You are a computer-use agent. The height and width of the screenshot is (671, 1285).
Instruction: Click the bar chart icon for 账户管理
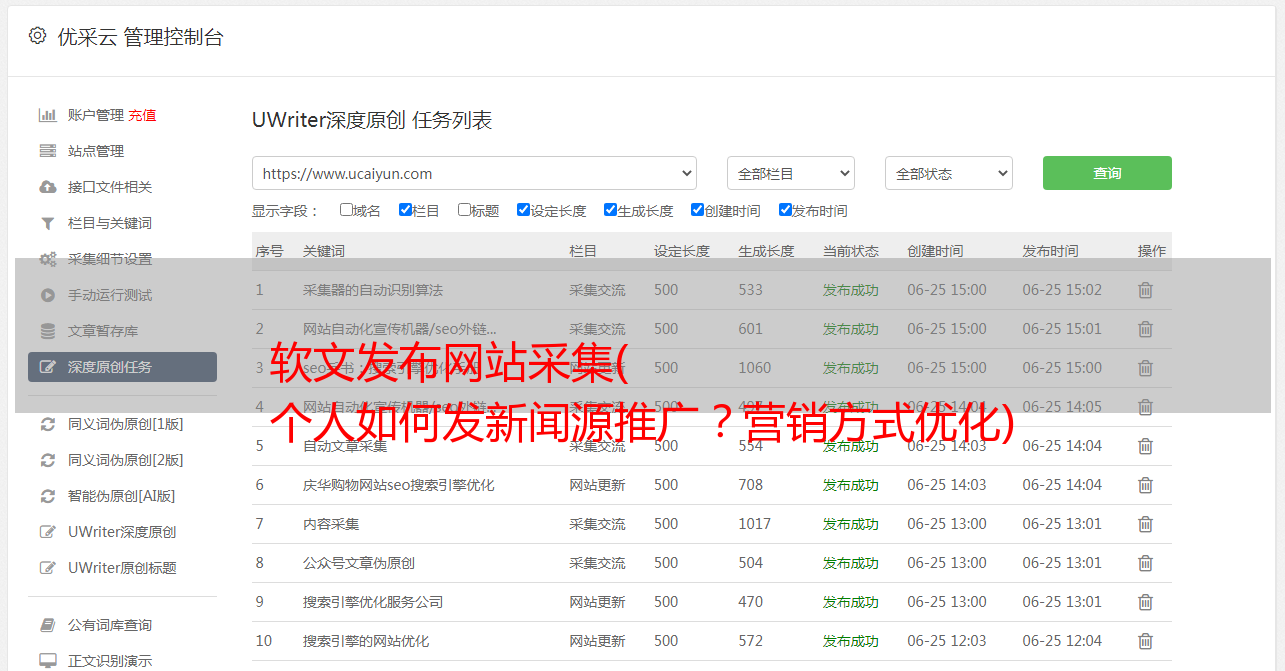click(x=47, y=115)
